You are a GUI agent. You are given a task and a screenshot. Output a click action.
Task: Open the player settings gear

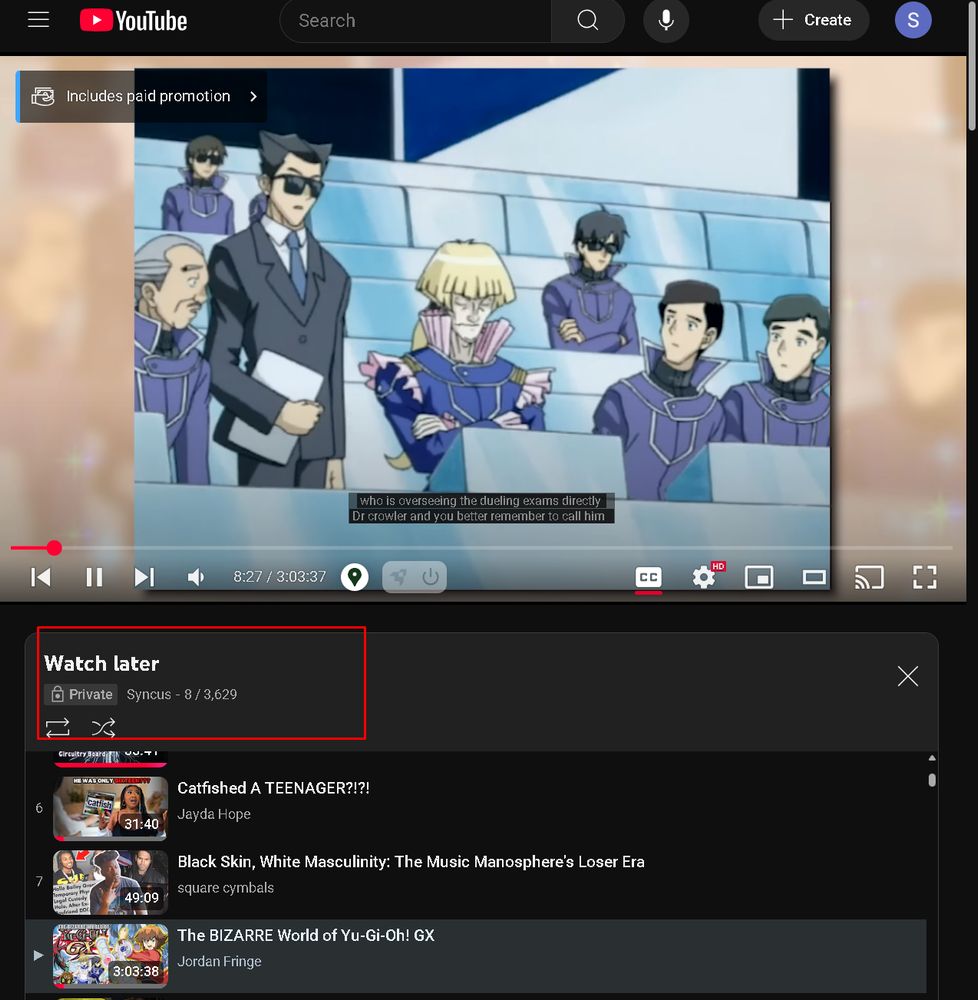coord(704,577)
